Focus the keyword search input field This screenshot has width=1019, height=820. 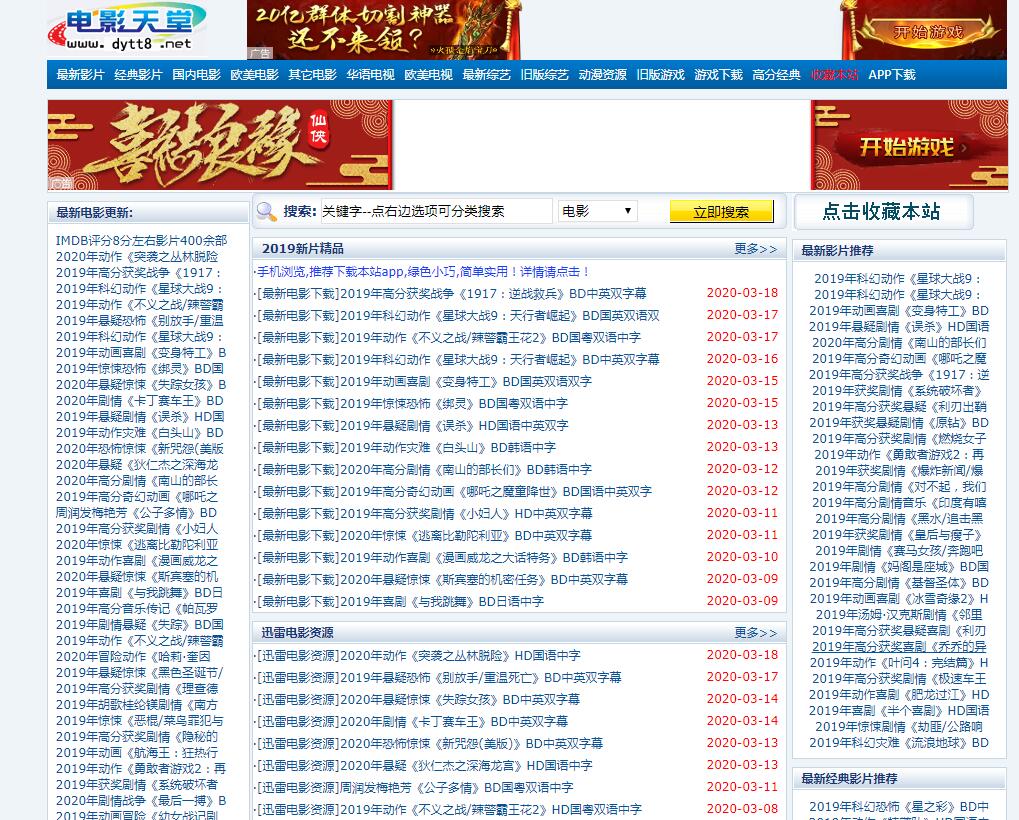434,211
